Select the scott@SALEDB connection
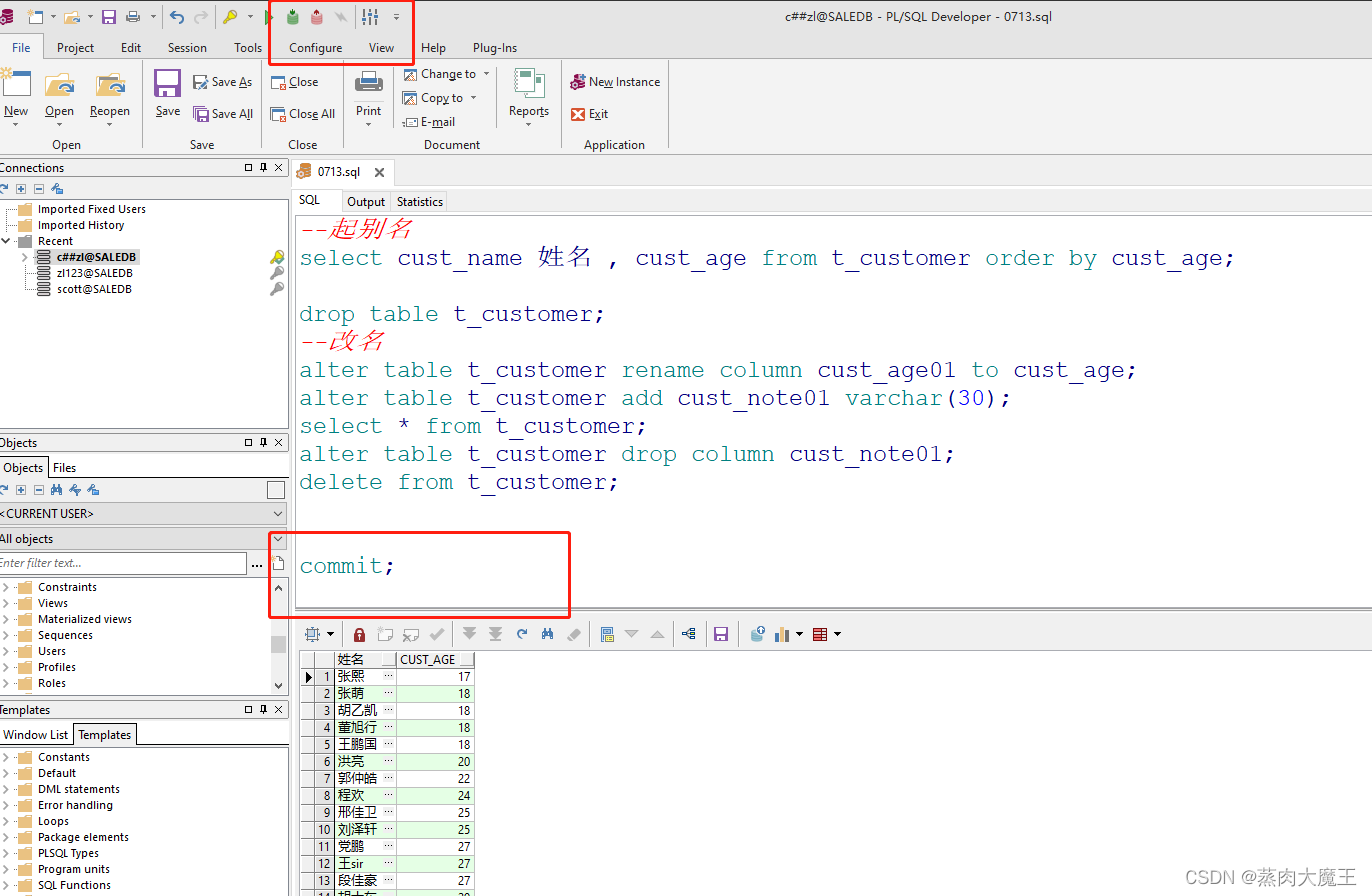Viewport: 1372px width, 896px height. (94, 289)
